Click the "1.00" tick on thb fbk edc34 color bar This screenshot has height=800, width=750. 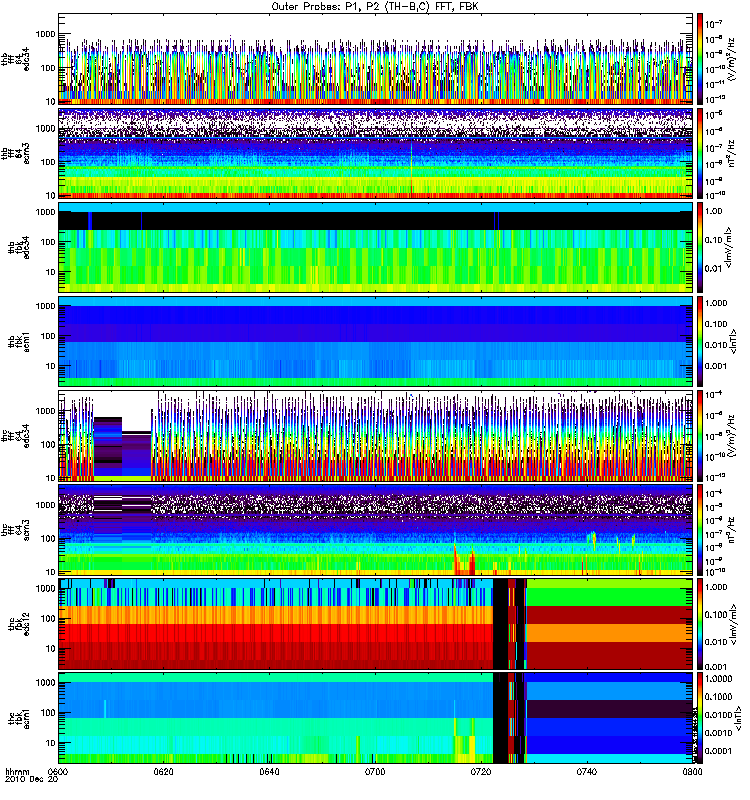click(713, 211)
